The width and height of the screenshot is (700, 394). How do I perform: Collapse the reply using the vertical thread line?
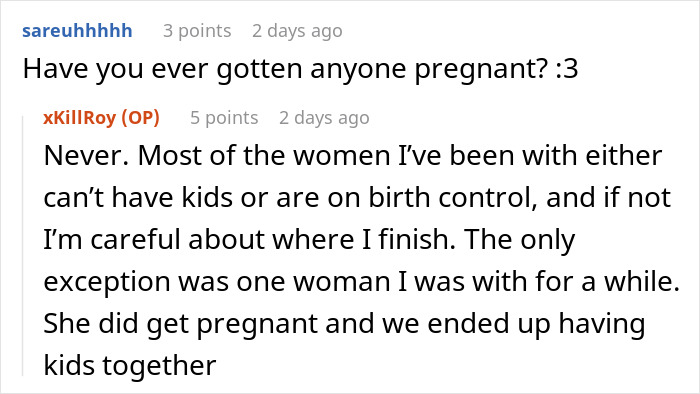[x=23, y=245]
